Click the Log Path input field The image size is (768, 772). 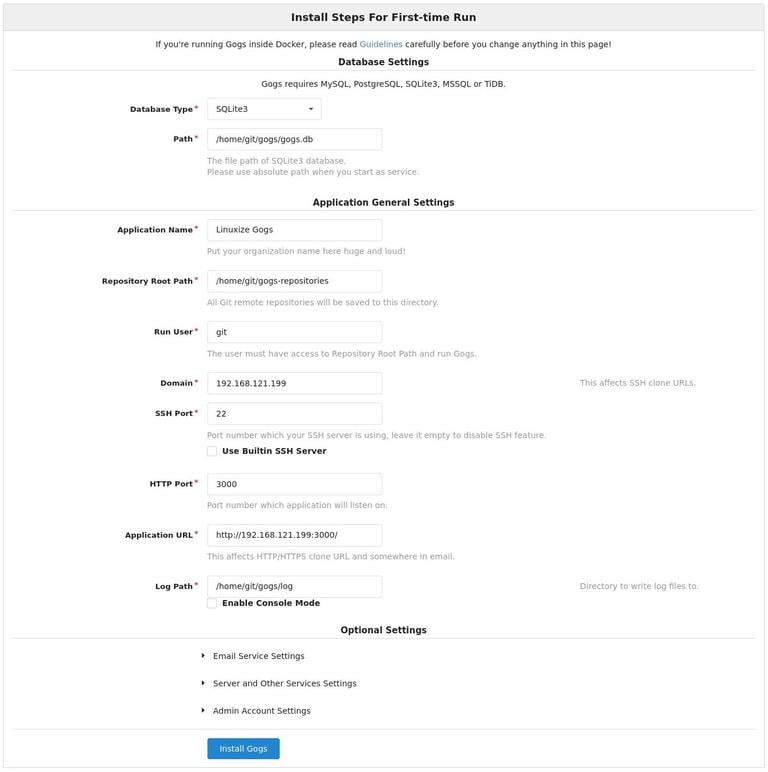pos(294,586)
